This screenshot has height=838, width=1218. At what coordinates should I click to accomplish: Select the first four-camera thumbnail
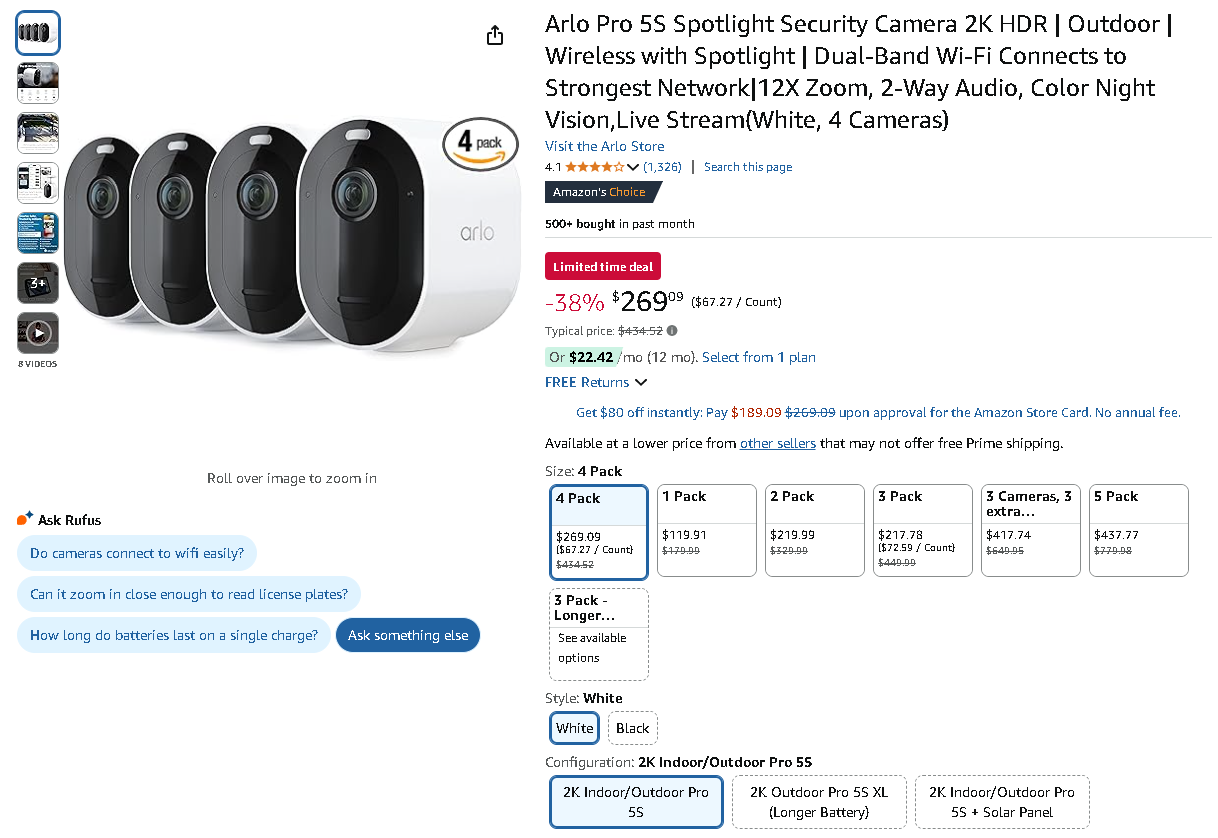tap(38, 33)
